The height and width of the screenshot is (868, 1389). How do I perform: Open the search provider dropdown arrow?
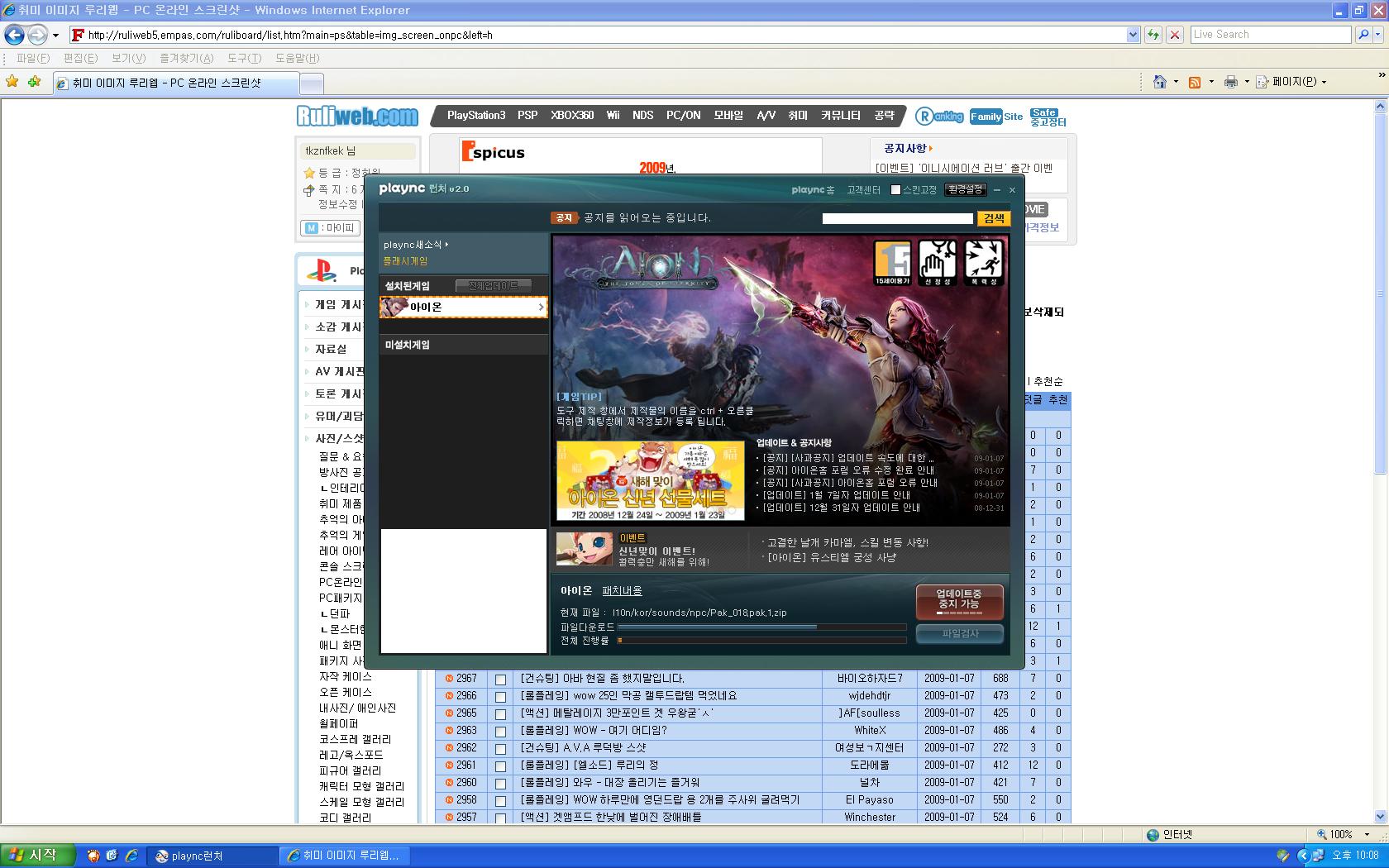coord(1378,35)
